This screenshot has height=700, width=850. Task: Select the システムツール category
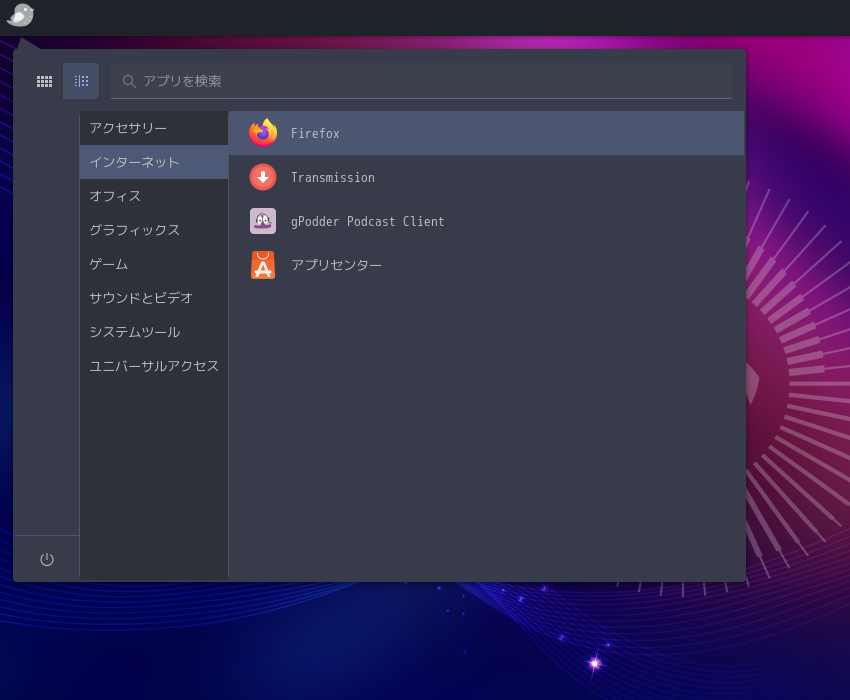pyautogui.click(x=154, y=332)
